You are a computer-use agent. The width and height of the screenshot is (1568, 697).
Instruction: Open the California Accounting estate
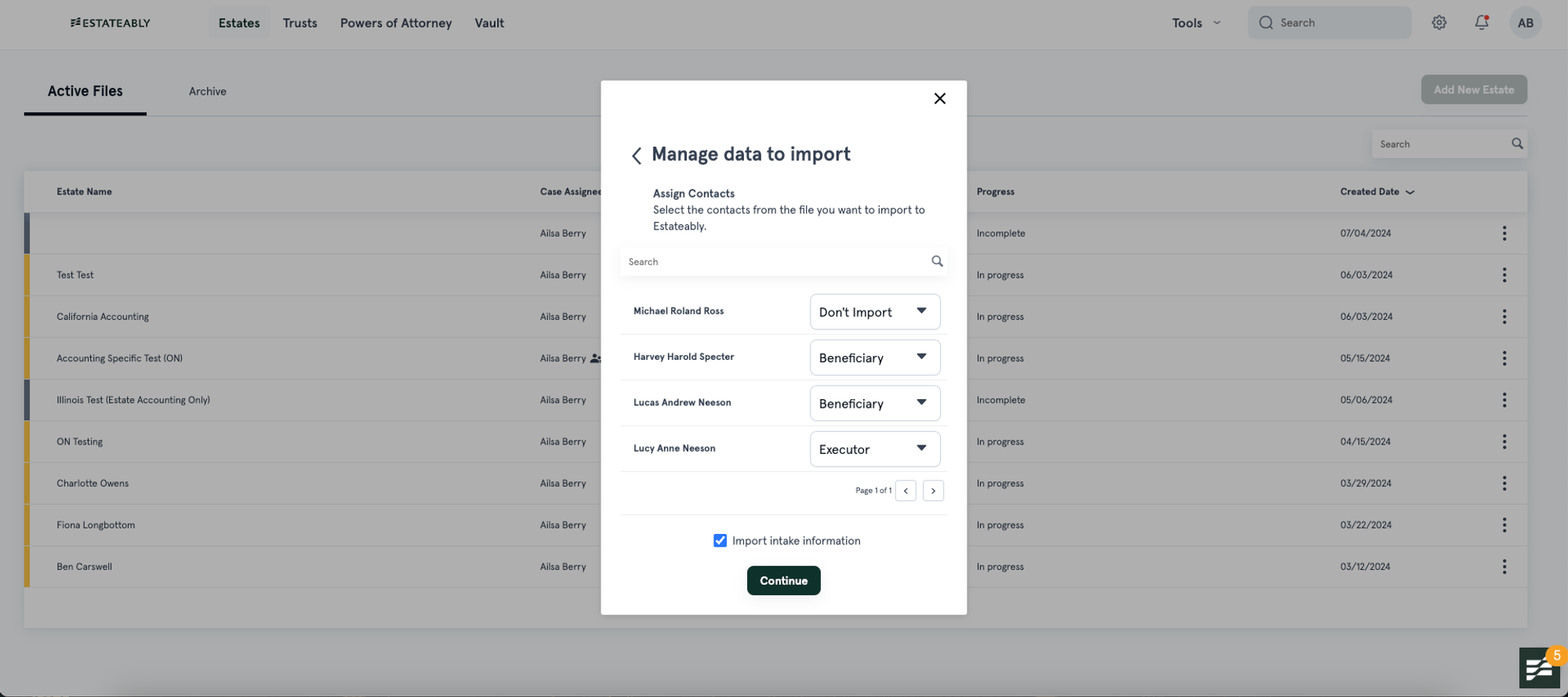tap(103, 316)
